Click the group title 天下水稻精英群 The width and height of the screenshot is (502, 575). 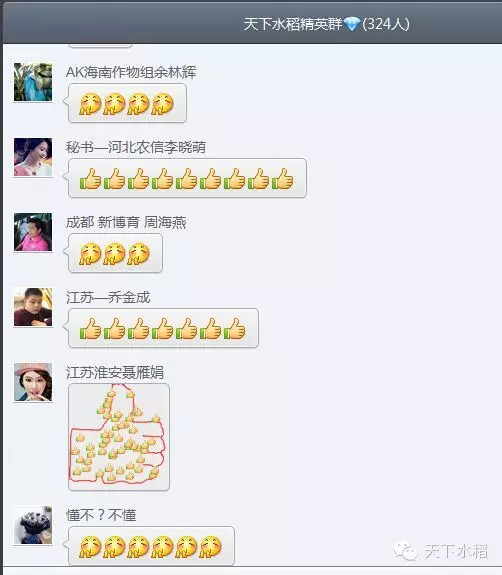pyautogui.click(x=293, y=25)
